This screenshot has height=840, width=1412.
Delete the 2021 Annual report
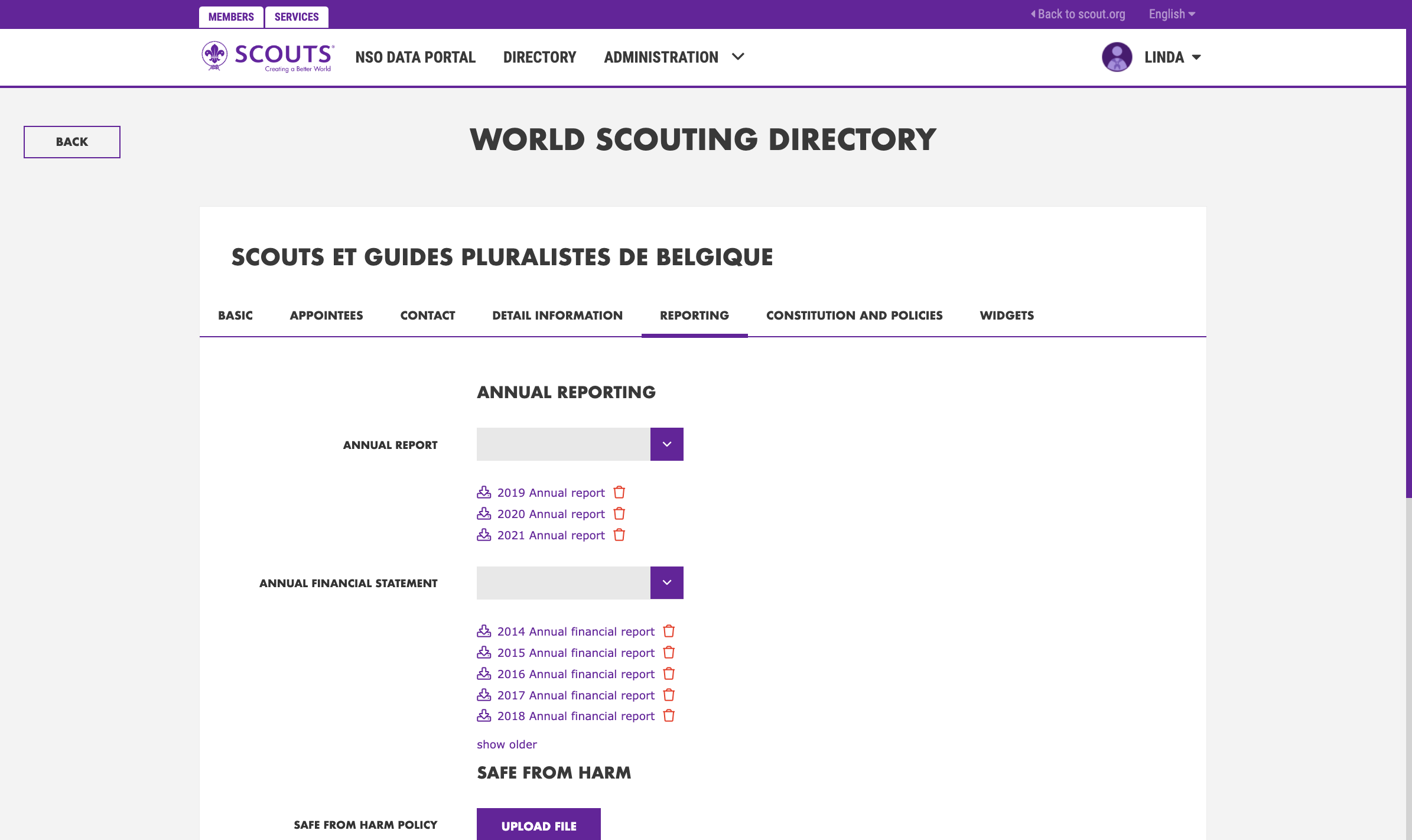619,535
